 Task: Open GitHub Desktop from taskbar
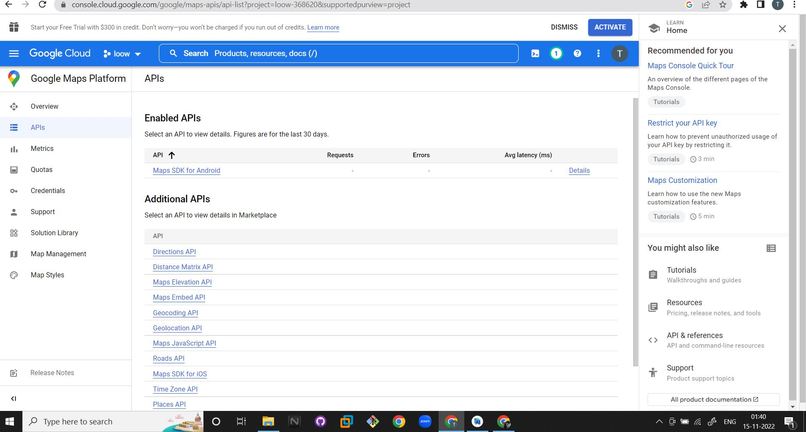tap(320, 422)
